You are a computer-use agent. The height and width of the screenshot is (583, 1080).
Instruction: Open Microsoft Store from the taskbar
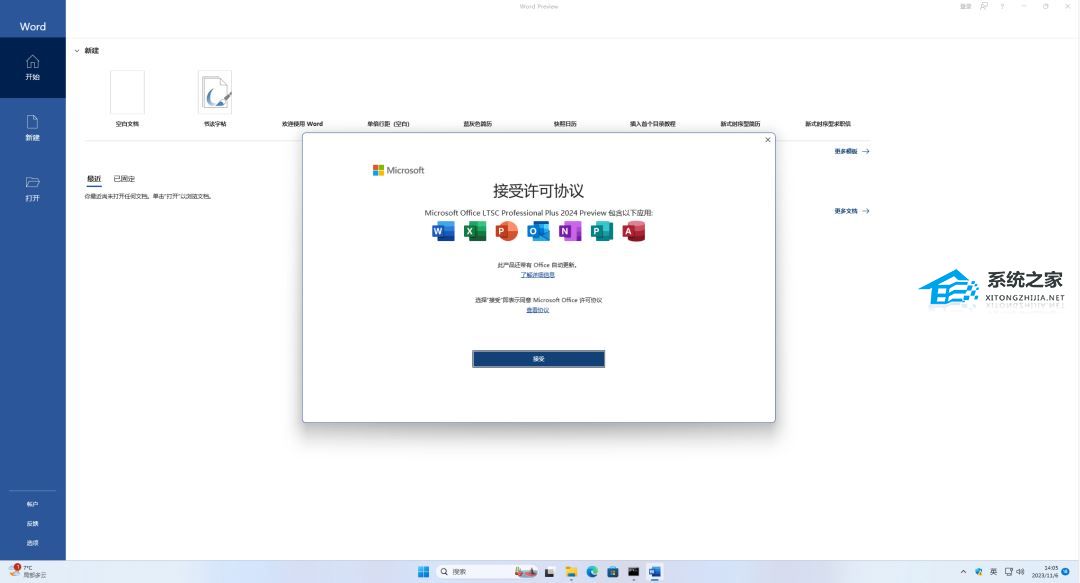pyautogui.click(x=612, y=572)
